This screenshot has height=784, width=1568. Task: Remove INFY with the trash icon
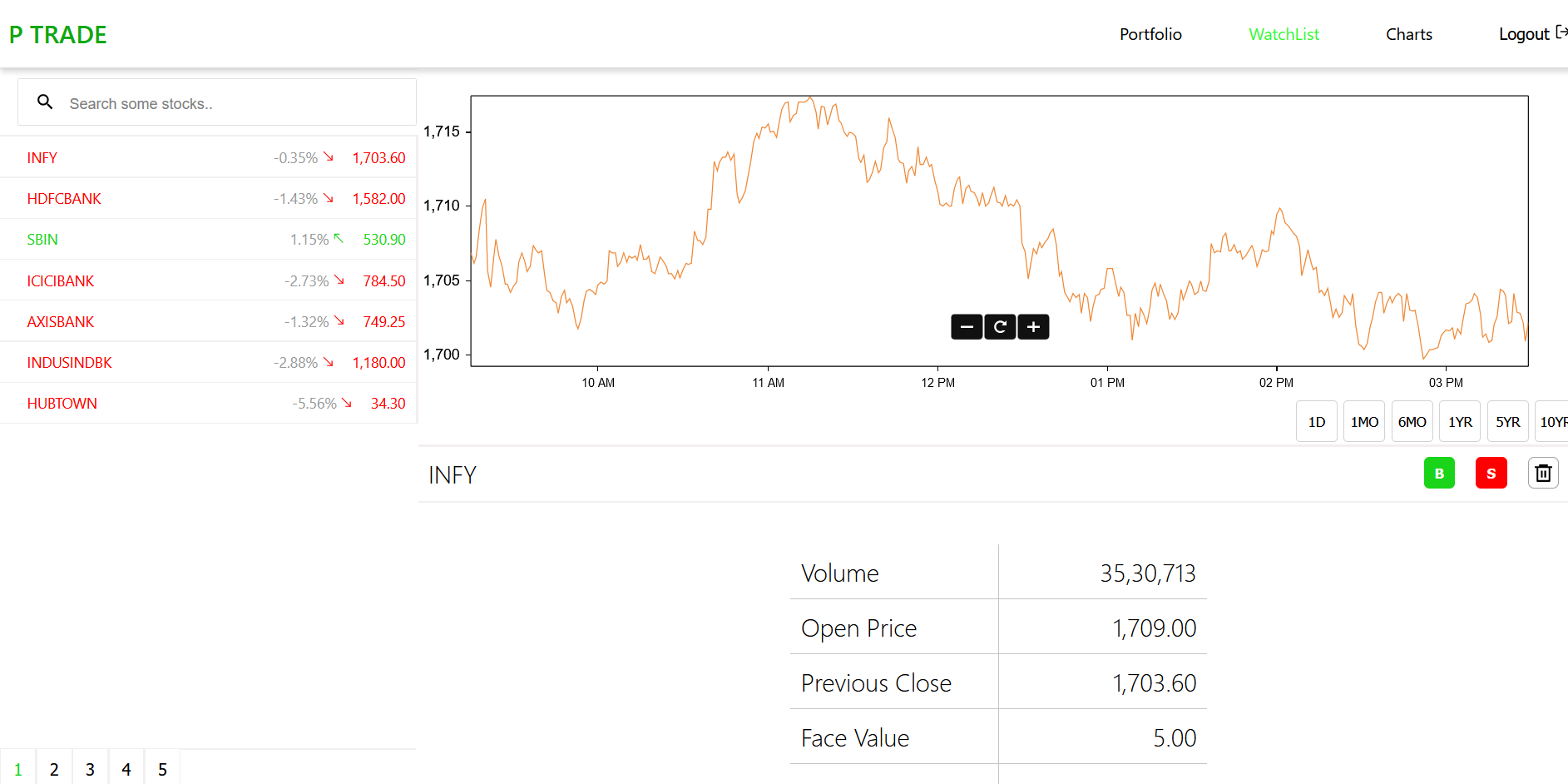coord(1543,473)
